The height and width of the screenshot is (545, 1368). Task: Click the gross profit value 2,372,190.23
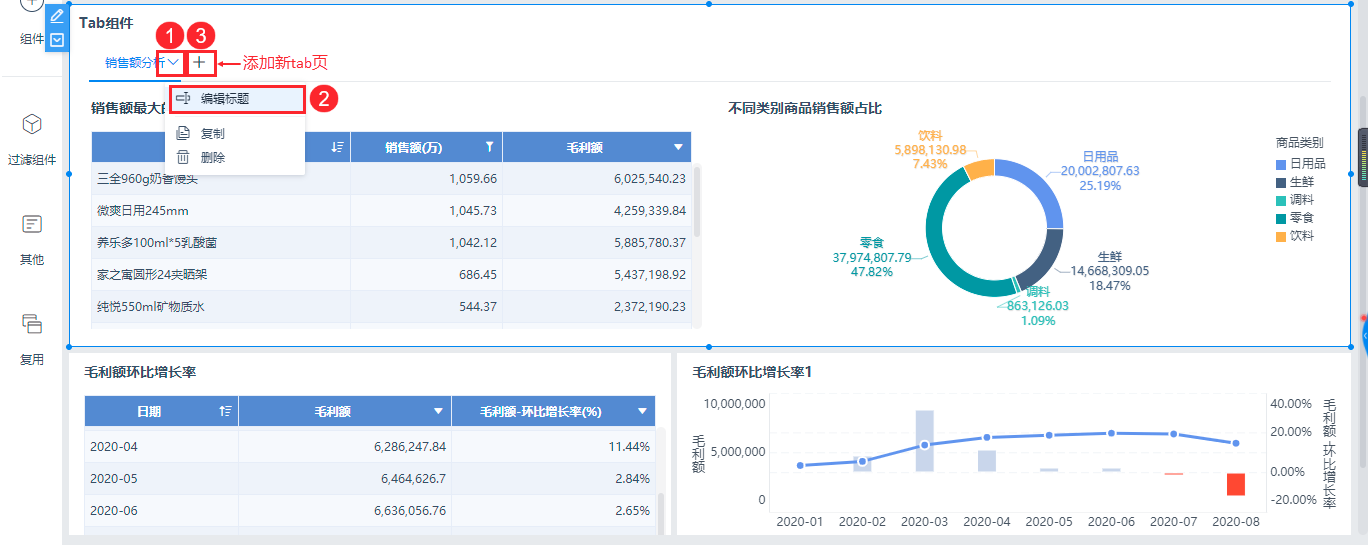point(650,307)
